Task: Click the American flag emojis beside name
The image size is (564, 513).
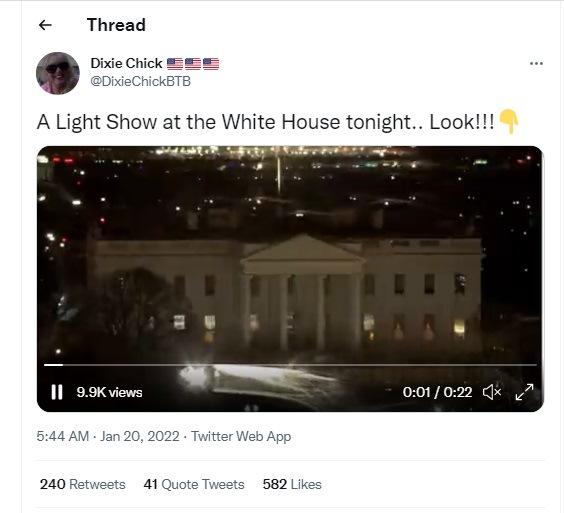Action: 193,64
